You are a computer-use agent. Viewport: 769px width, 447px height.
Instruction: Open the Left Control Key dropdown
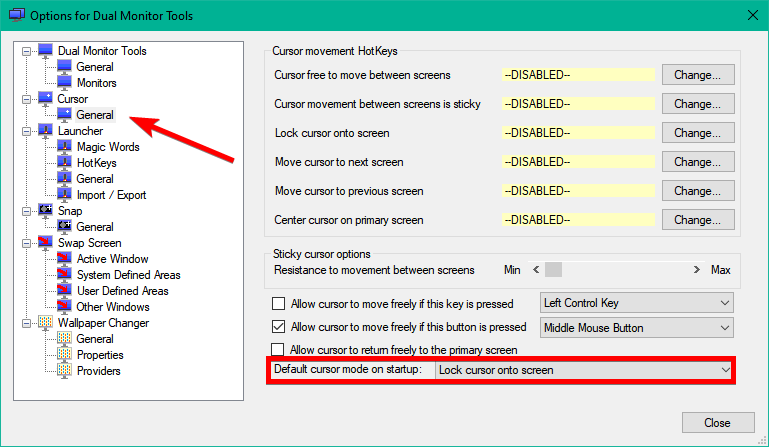(x=636, y=304)
